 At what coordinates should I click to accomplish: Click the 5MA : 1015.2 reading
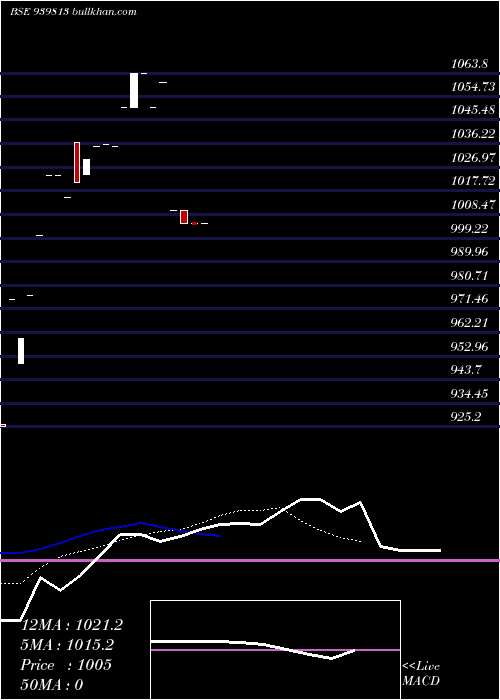click(x=67, y=645)
